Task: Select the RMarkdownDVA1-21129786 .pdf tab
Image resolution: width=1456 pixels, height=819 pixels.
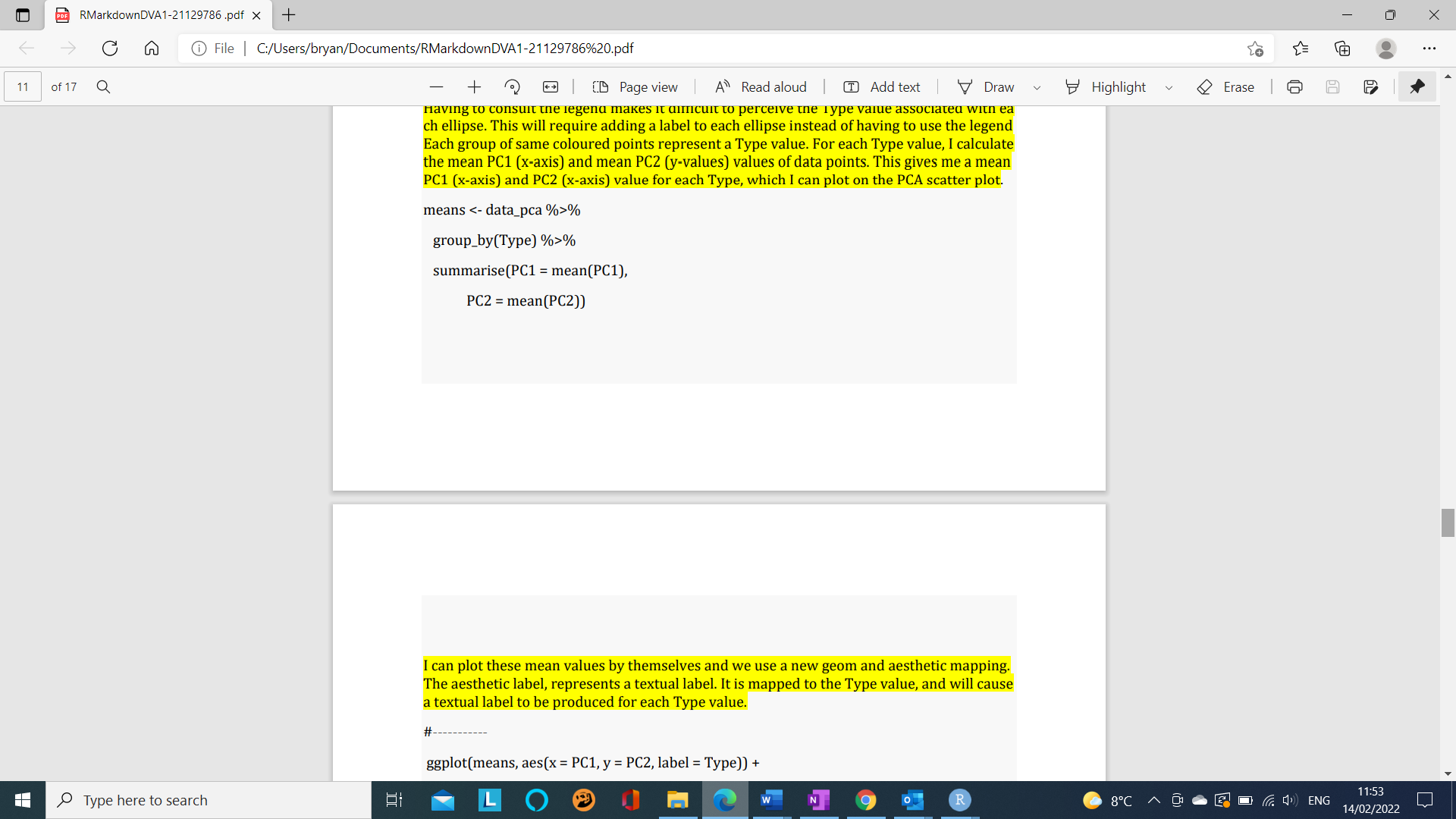Action: tap(161, 15)
